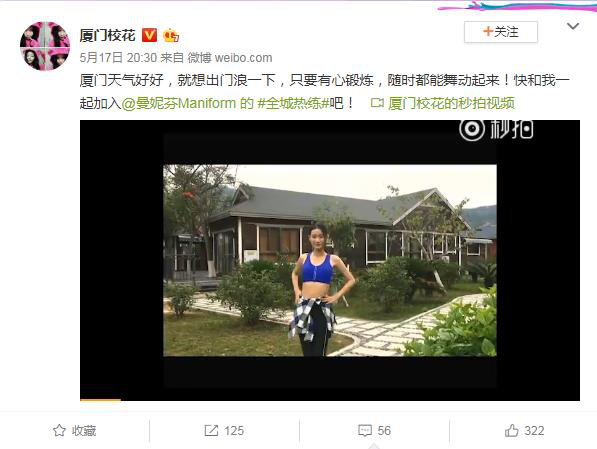Click the comment bubble icon

click(365, 431)
